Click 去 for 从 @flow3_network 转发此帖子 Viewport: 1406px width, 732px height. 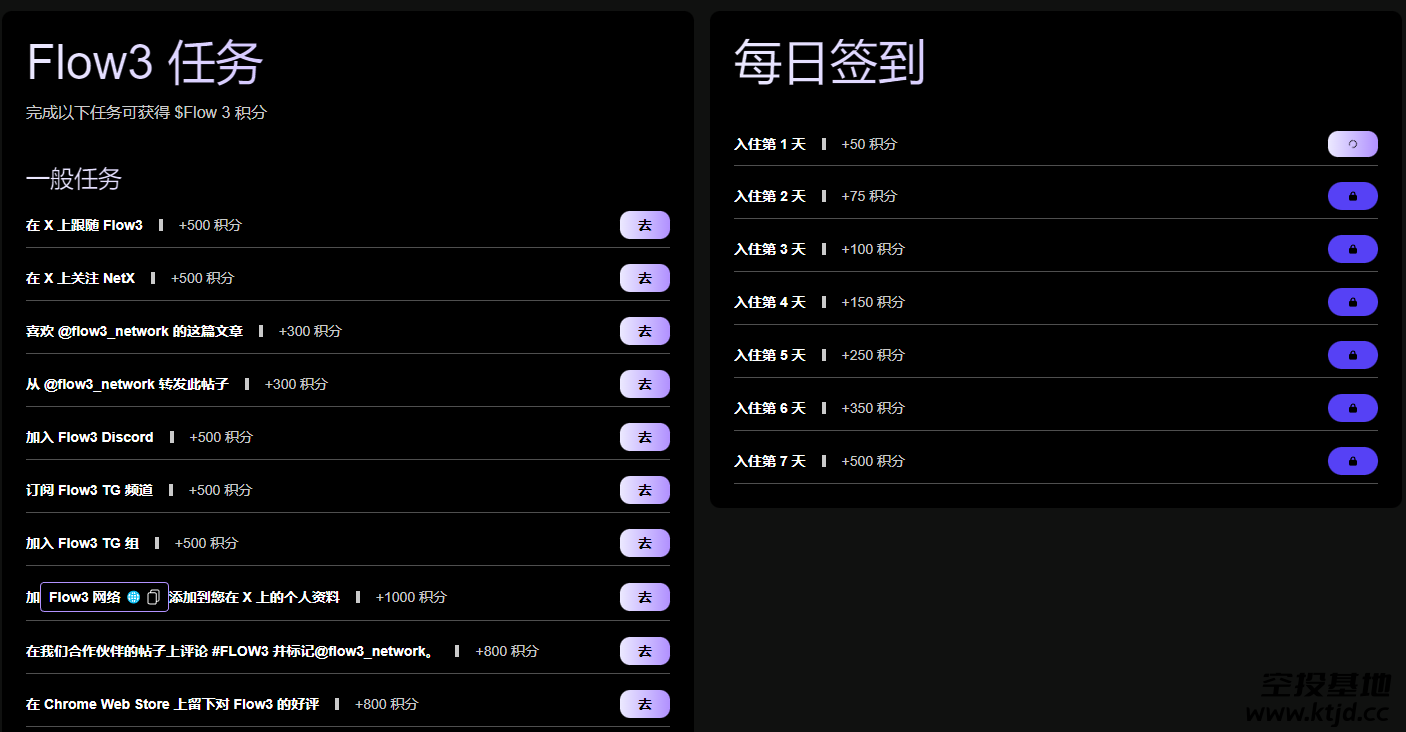[645, 384]
